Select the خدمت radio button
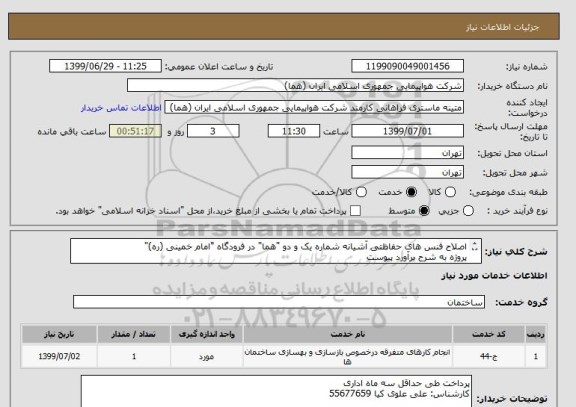This screenshot has height=407, width=576. pyautogui.click(x=411, y=192)
